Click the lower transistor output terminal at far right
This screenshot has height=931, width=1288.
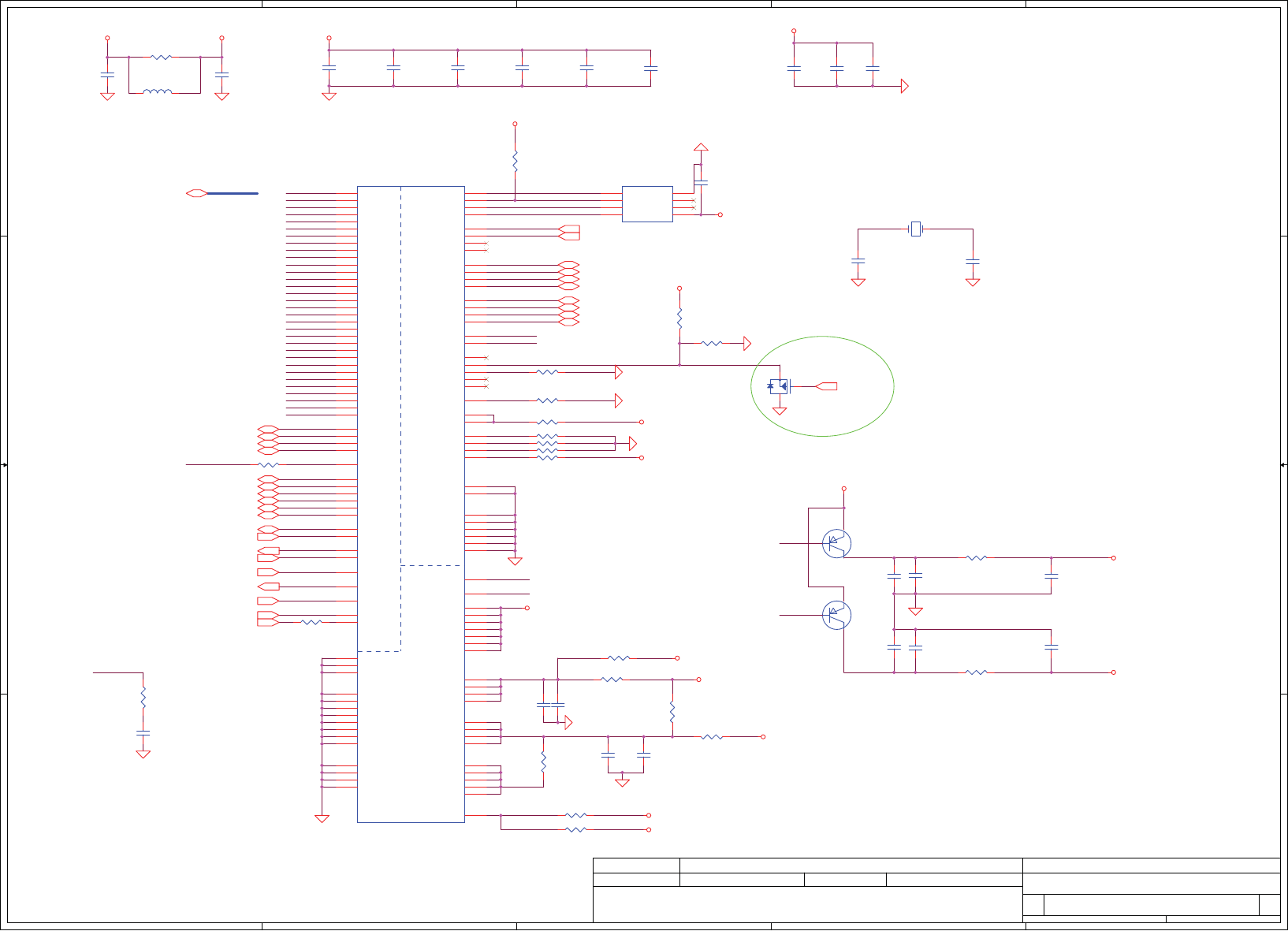(x=1114, y=672)
